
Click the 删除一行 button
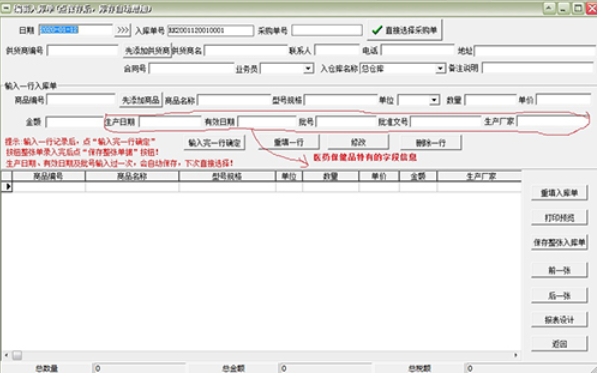pos(431,143)
